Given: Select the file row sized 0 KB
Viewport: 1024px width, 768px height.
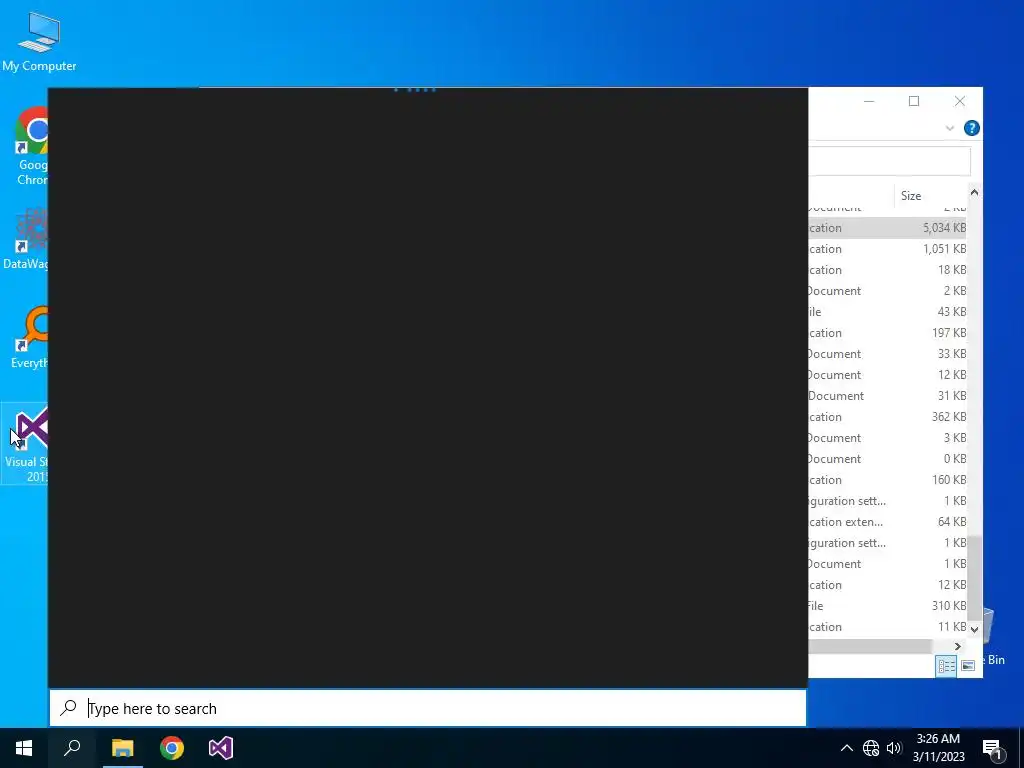Looking at the screenshot, I should pos(887,458).
